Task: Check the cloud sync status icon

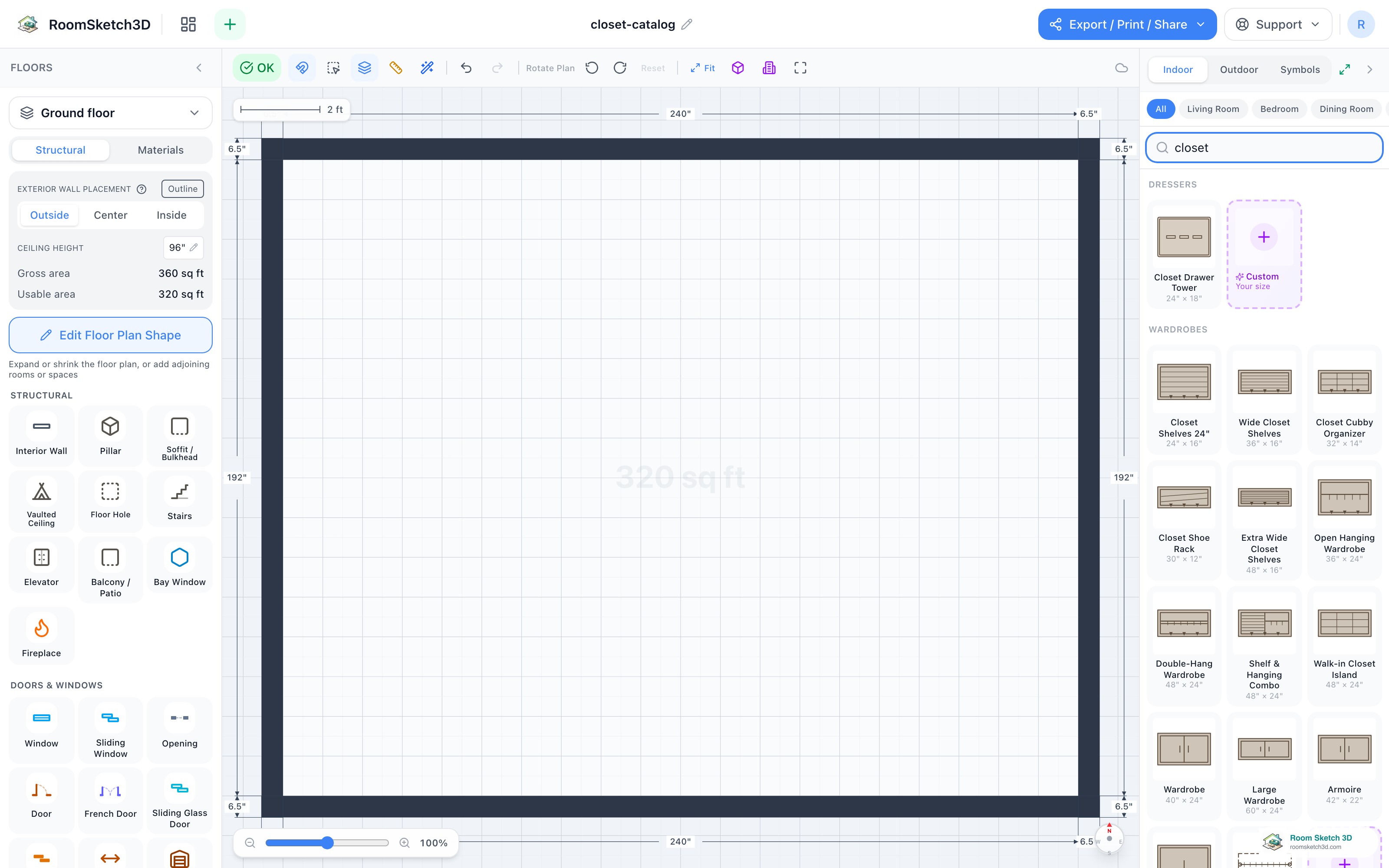Action: coord(1122,68)
